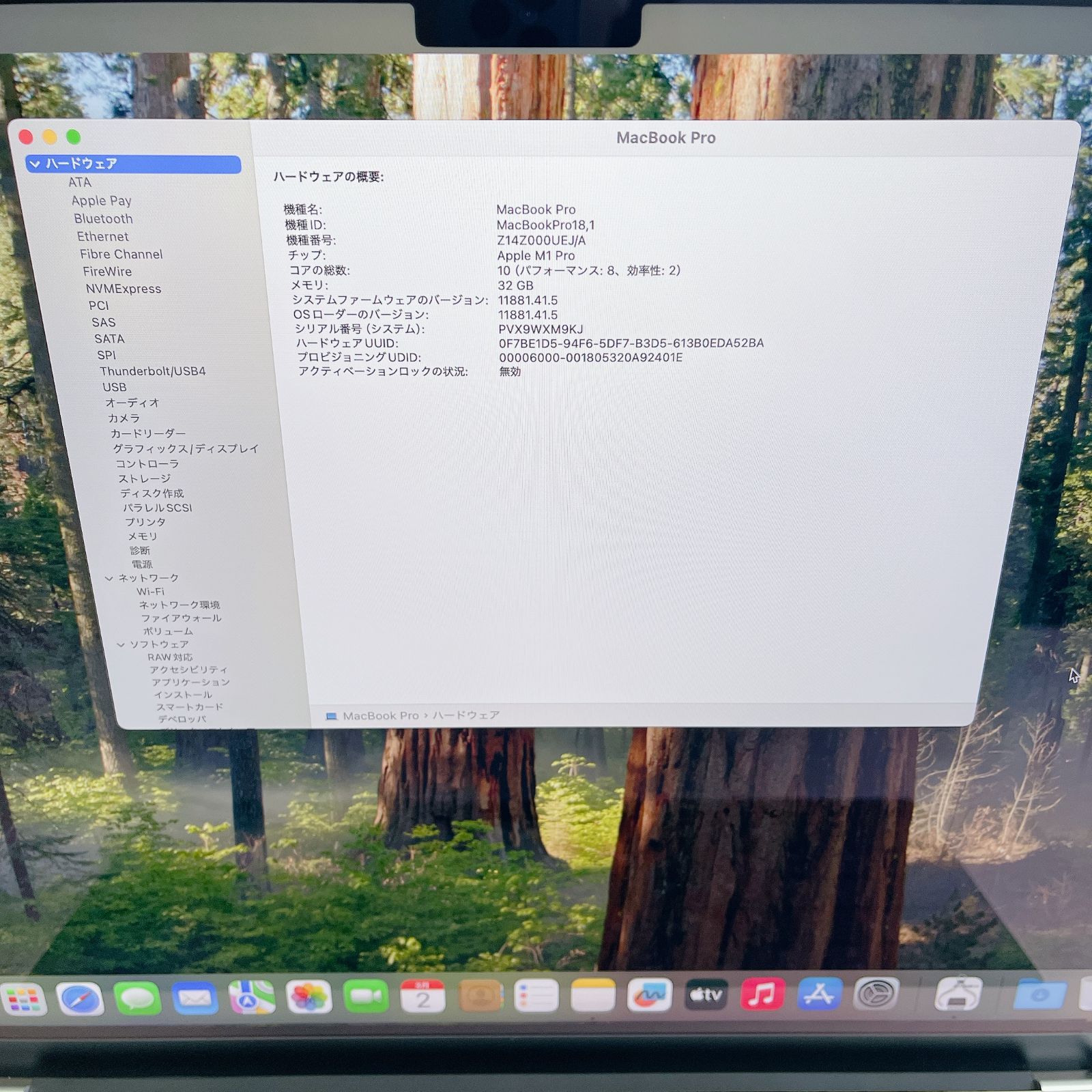Image resolution: width=1092 pixels, height=1092 pixels.
Task: Open Maps from the Dock
Action: 251,998
